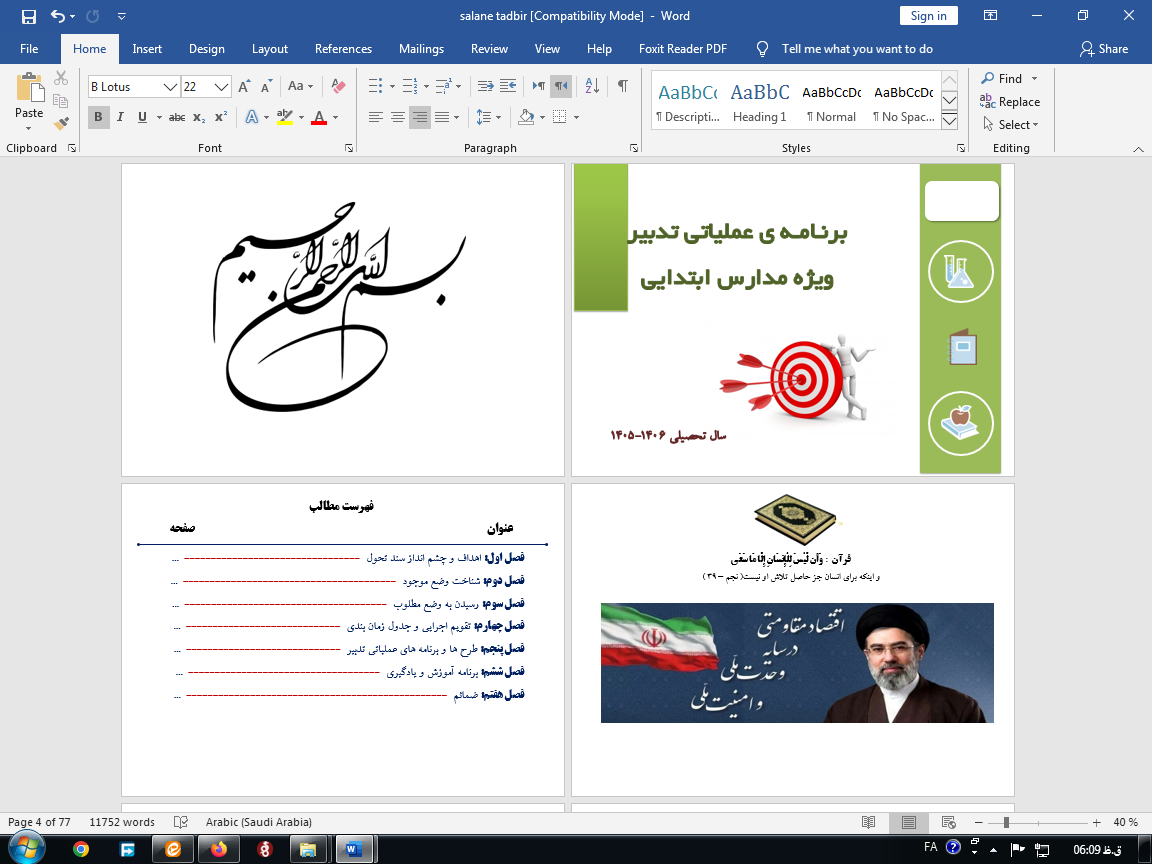Select the Format Painter brush
This screenshot has width=1152, height=864.
[x=61, y=123]
